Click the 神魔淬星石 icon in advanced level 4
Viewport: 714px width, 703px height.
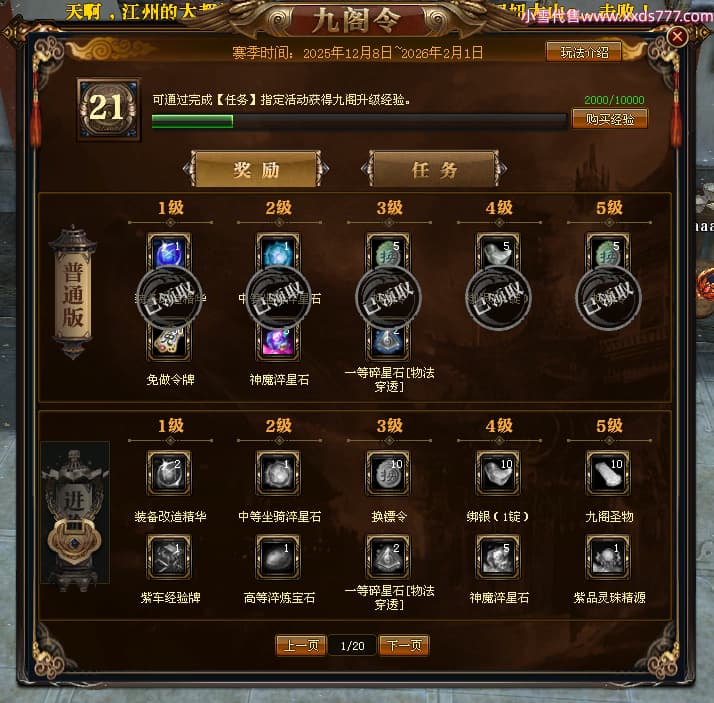pos(498,557)
